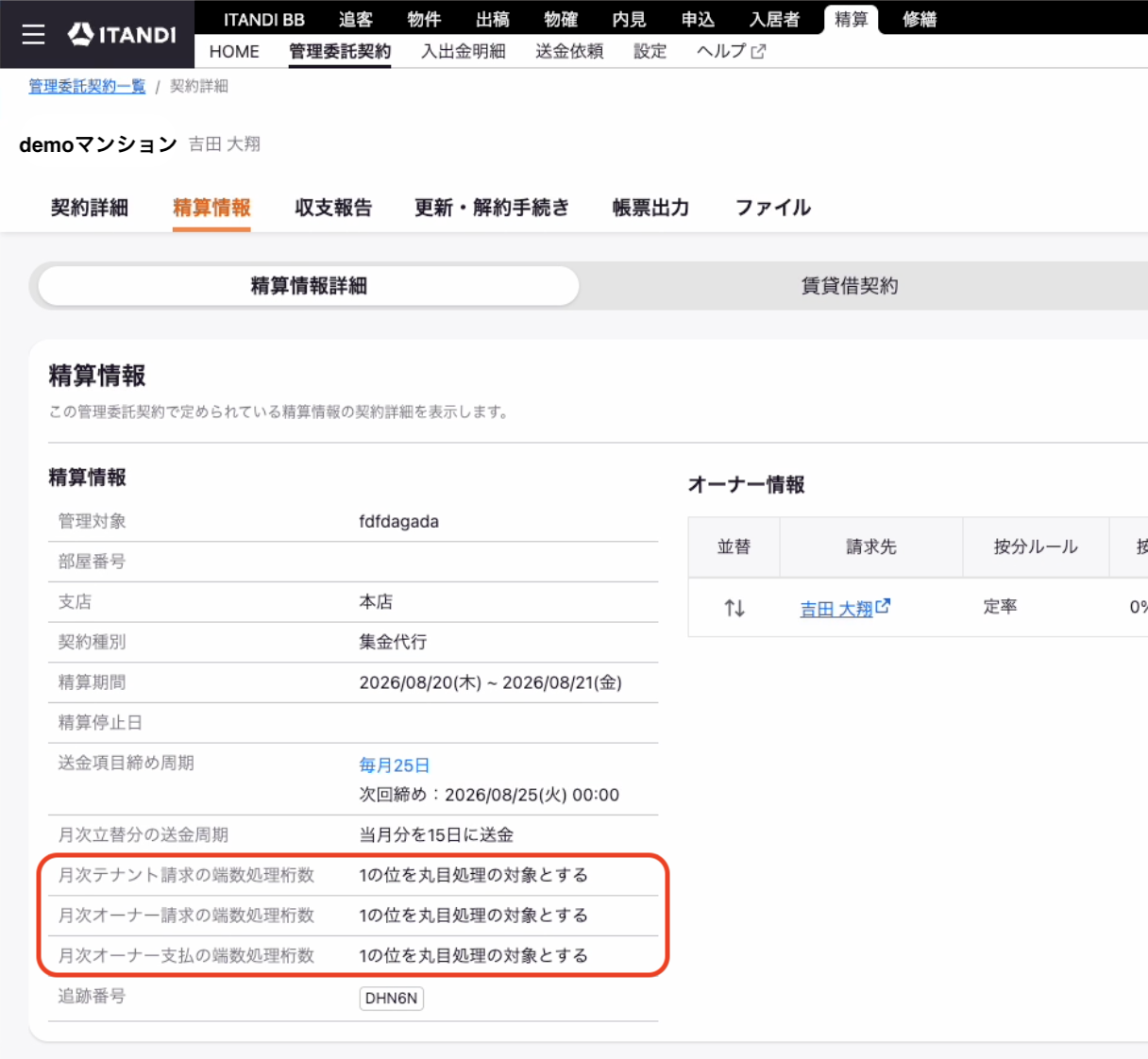Click the 部屋番号 label
The image size is (1148, 1059).
coord(92,562)
